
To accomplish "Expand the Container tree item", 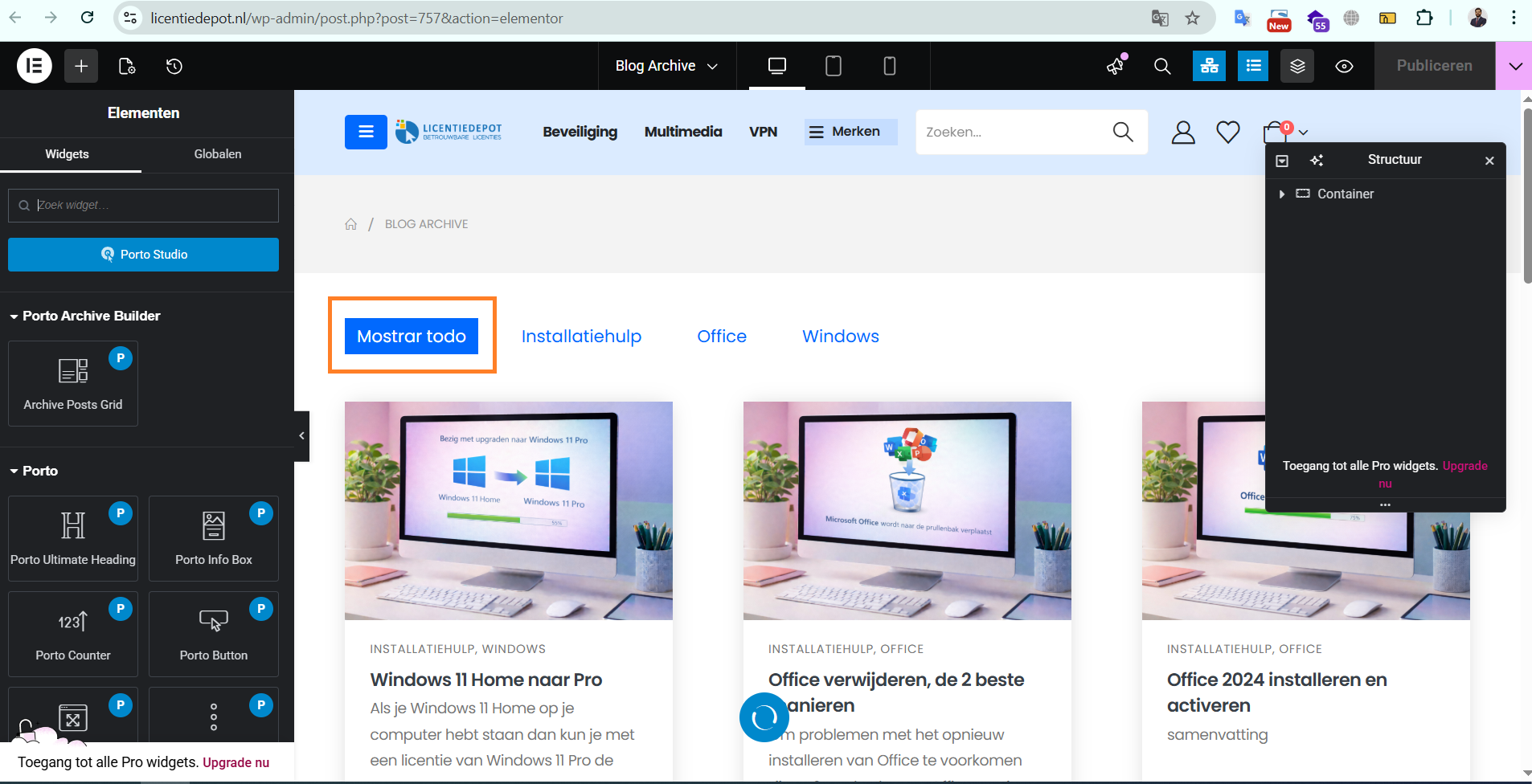I will [x=1282, y=194].
